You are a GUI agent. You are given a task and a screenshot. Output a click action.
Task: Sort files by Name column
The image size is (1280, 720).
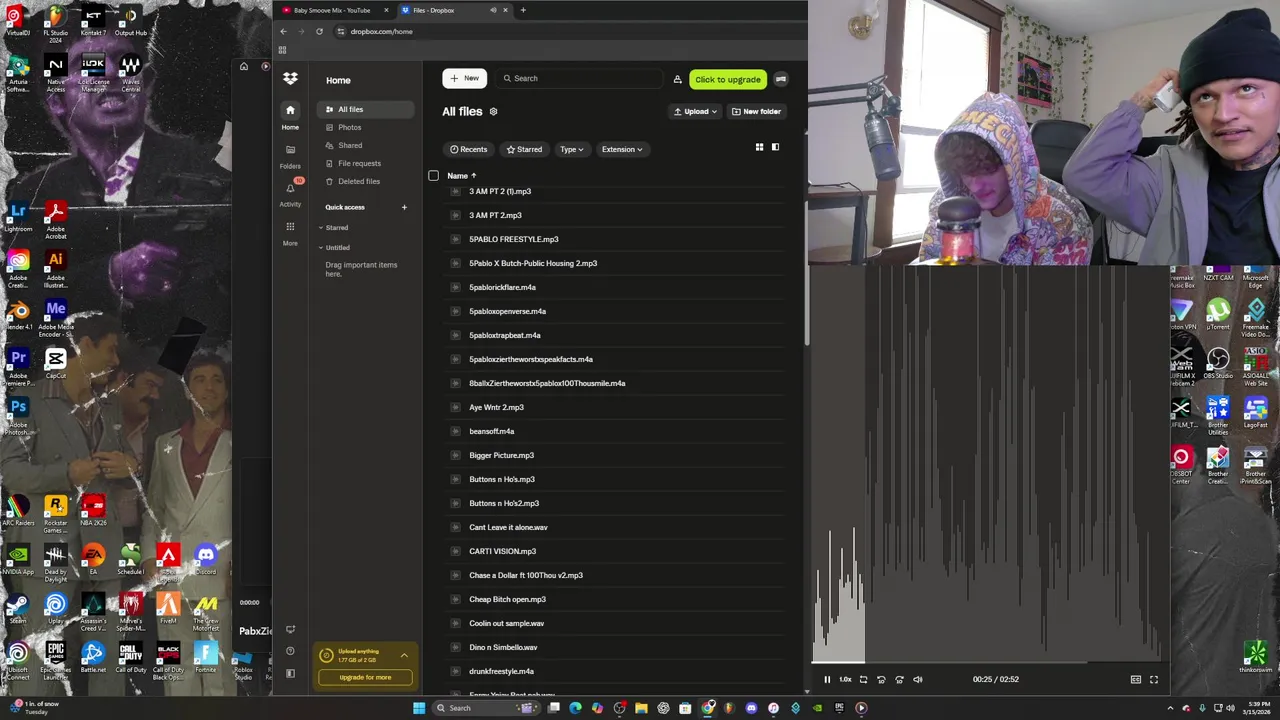[x=462, y=176]
